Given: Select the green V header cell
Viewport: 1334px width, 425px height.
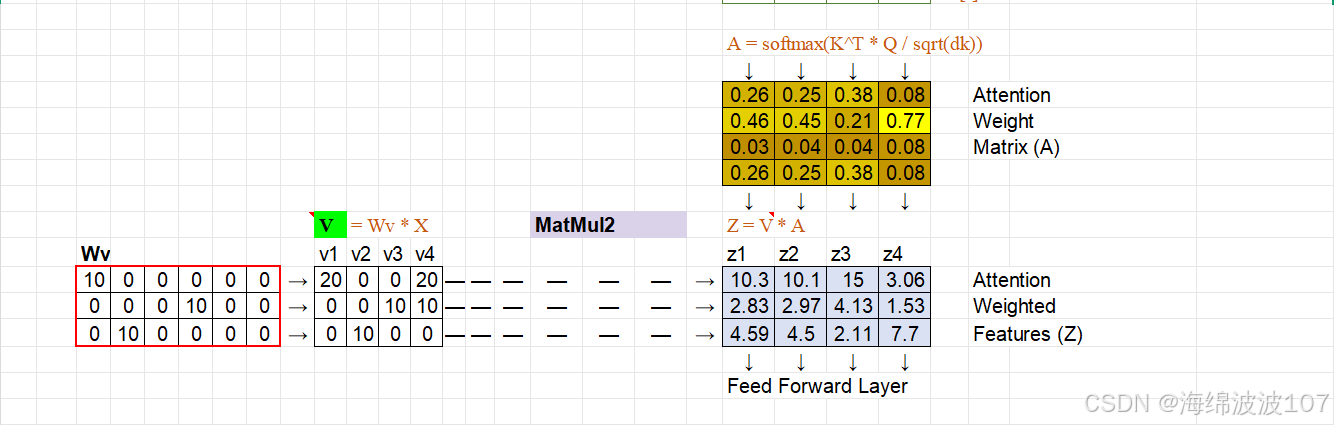Looking at the screenshot, I should (x=330, y=225).
